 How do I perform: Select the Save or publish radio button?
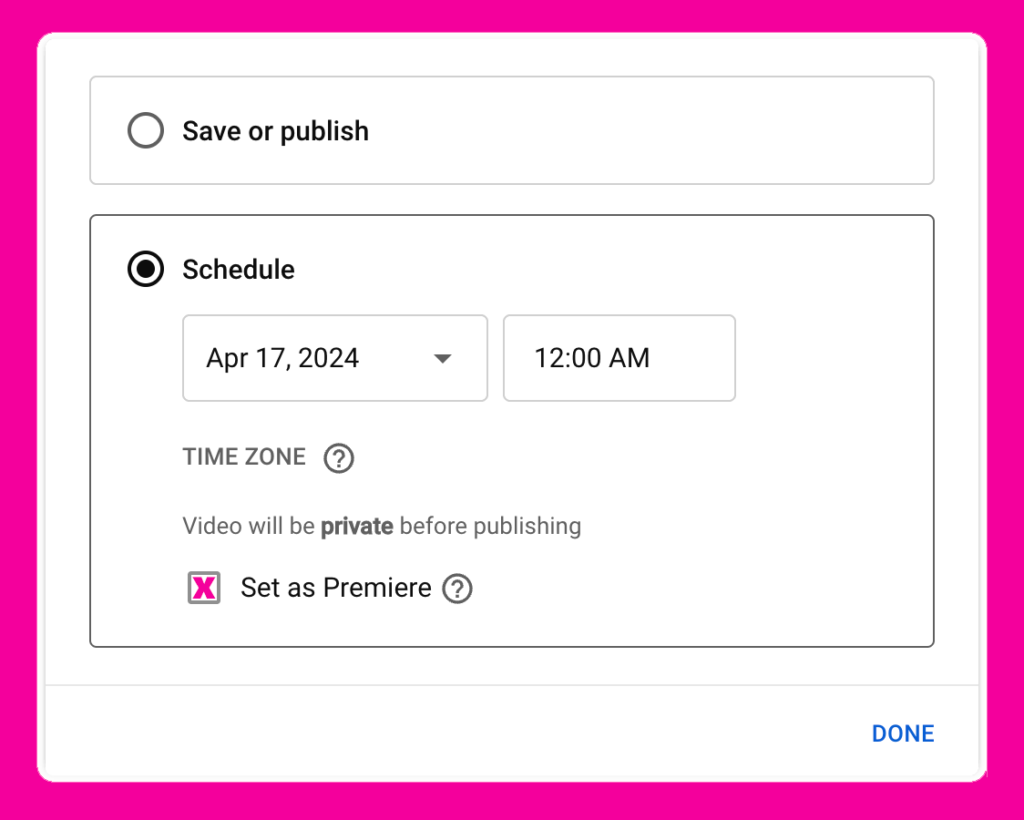[x=146, y=131]
